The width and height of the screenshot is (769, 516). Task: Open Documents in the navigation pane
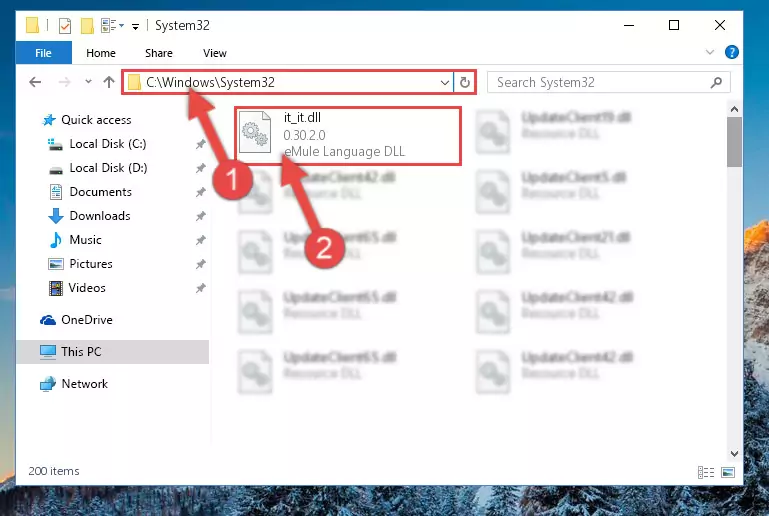[101, 192]
